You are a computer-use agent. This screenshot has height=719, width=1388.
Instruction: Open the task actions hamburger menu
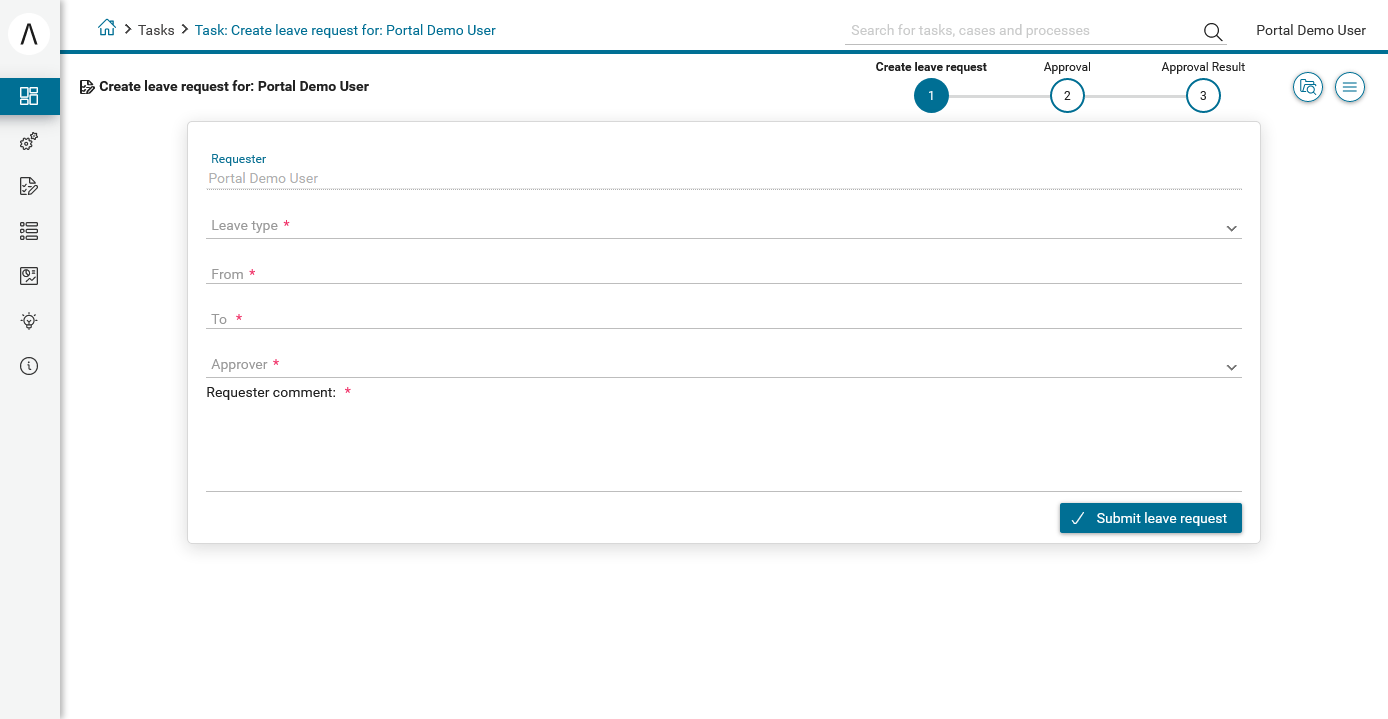pyautogui.click(x=1350, y=87)
